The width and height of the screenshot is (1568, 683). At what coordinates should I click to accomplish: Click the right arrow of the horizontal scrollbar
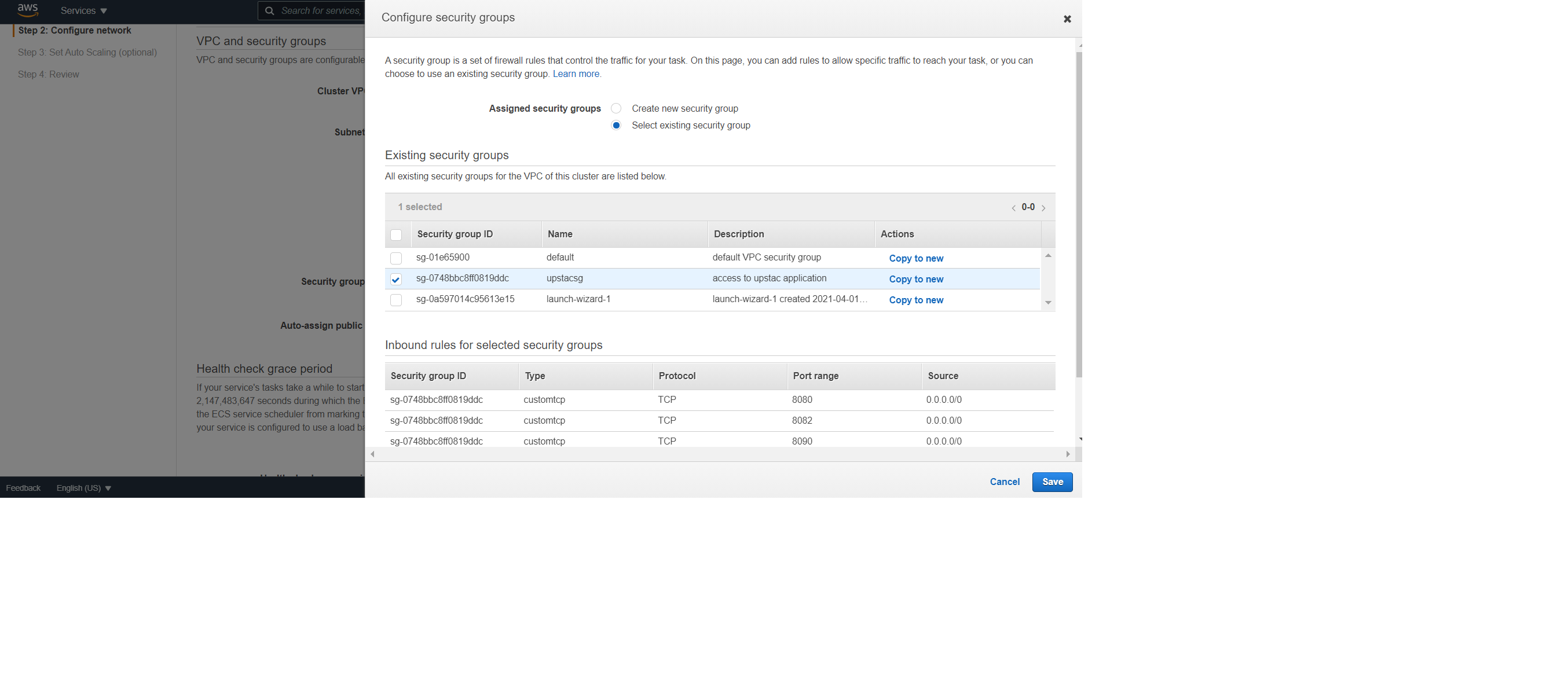(1068, 454)
